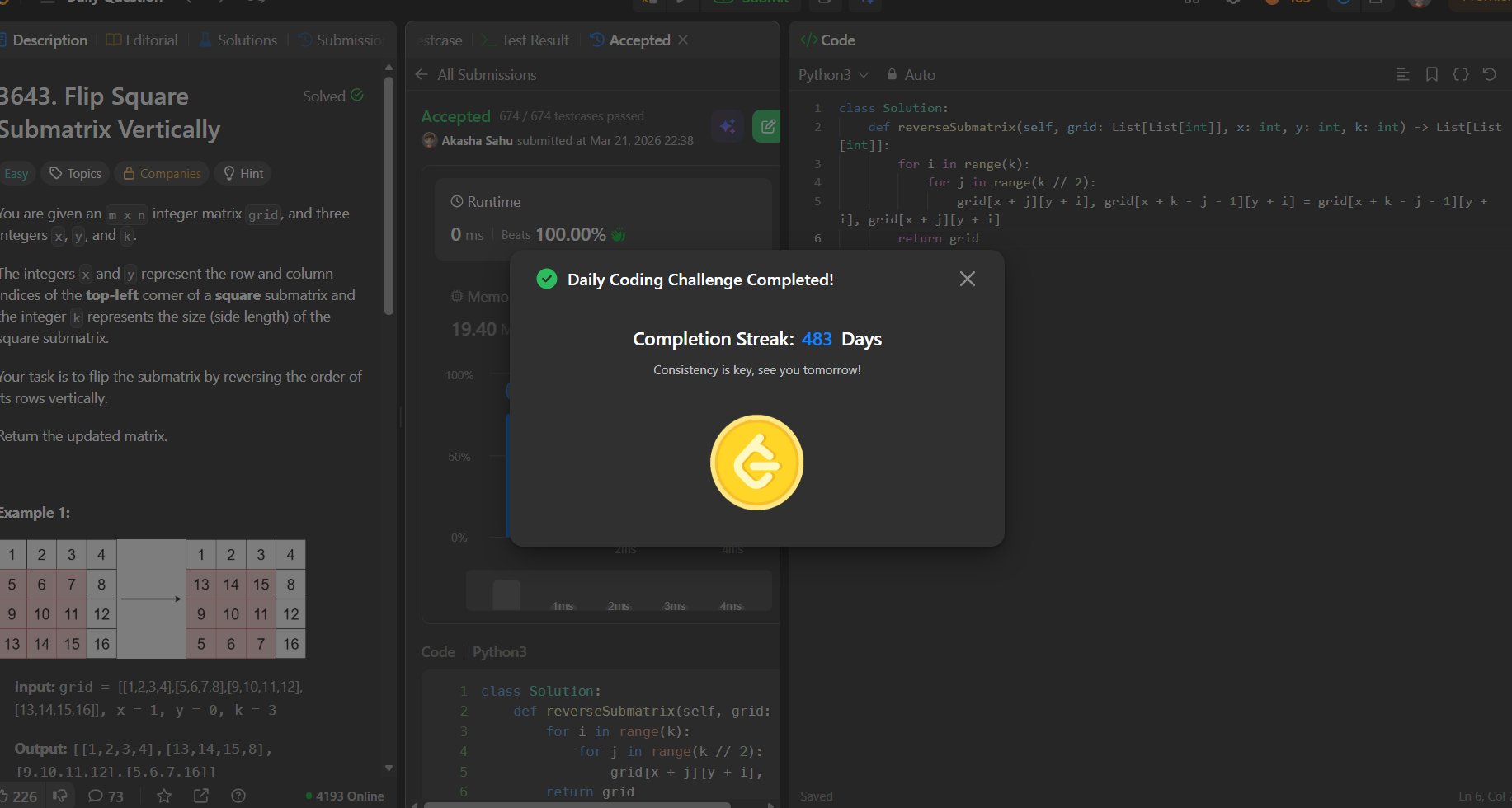Expand the Topics tag

(x=75, y=173)
